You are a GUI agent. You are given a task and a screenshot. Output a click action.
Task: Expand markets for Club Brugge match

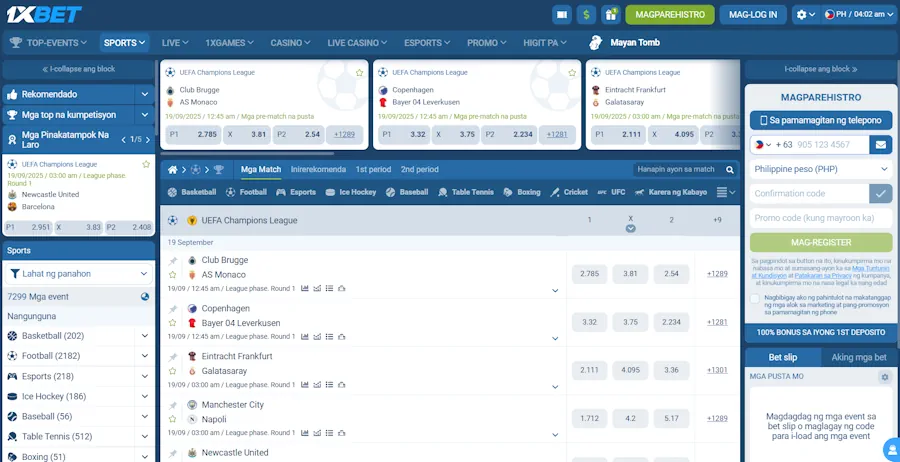555,290
